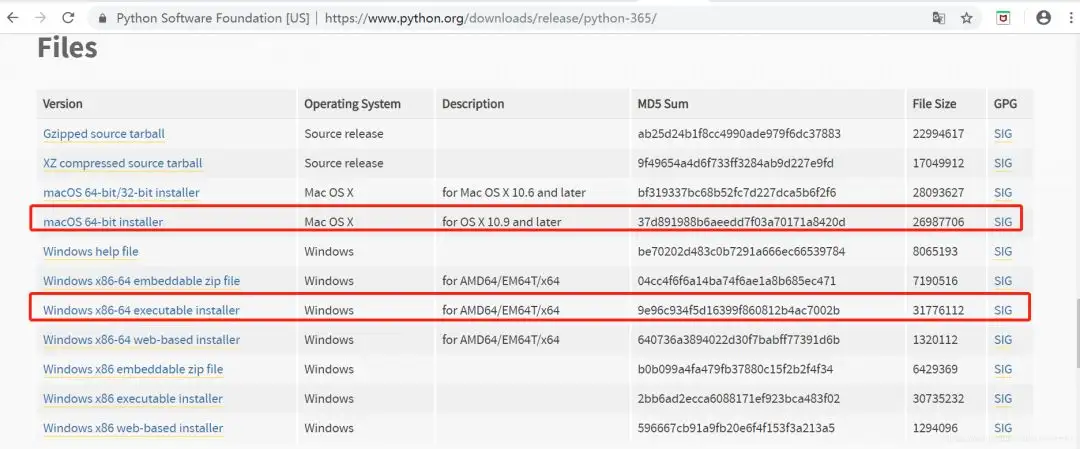Open the Windows help file link
This screenshot has height=449, width=1080.
coord(91,251)
